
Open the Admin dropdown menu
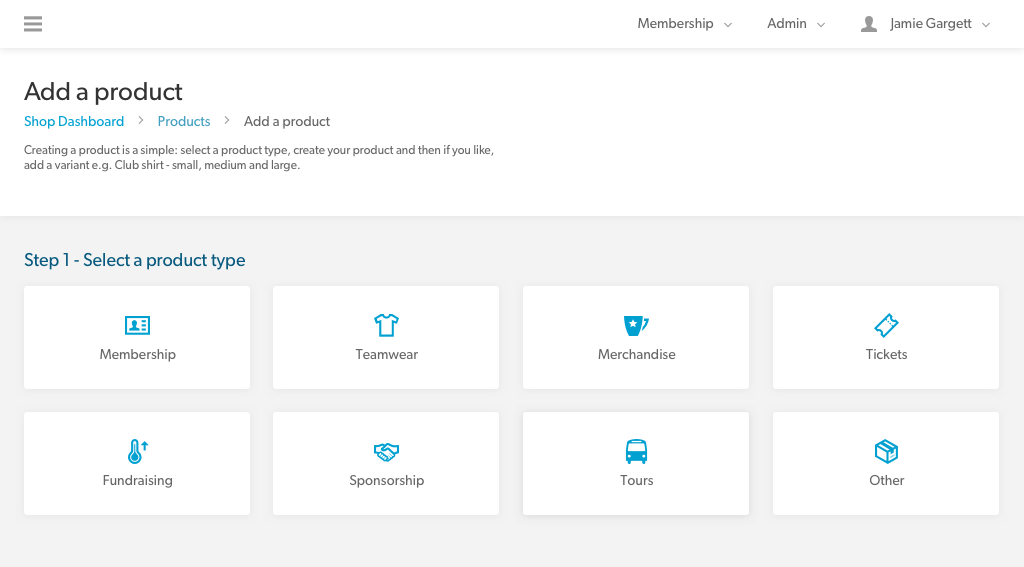[x=796, y=24]
